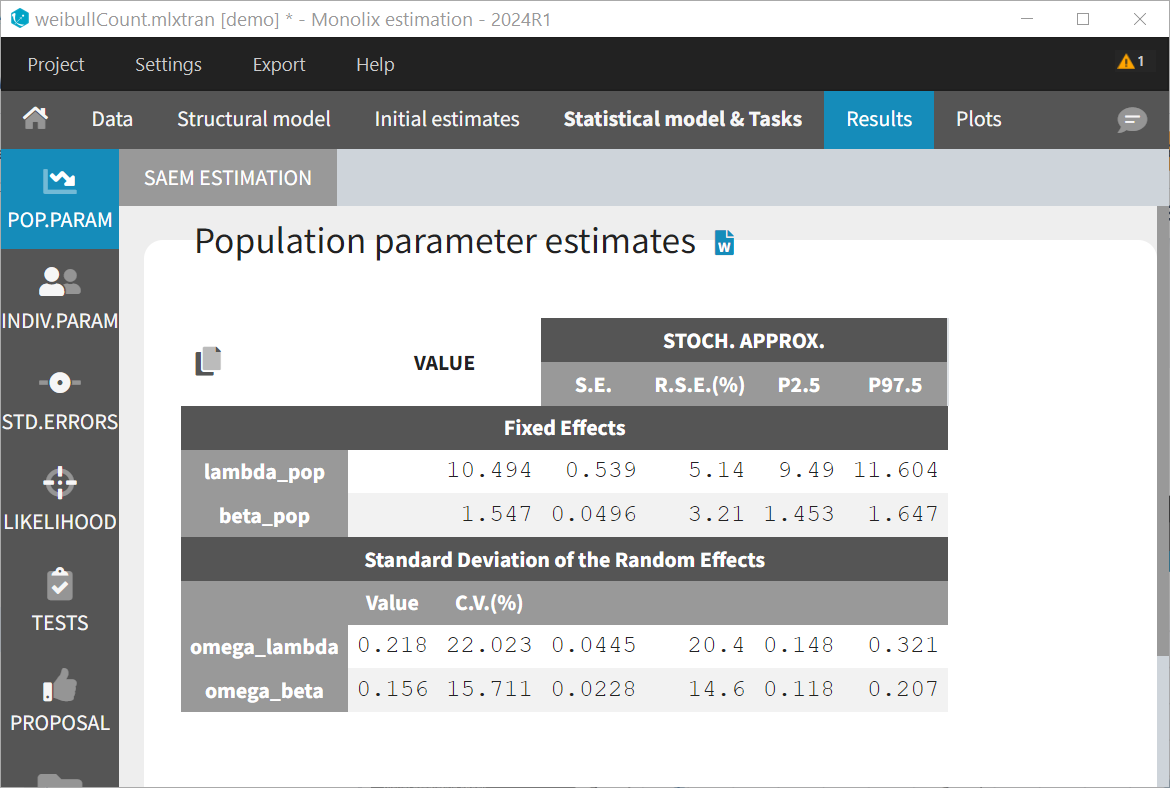Open the TESTS sidebar section

click(59, 601)
